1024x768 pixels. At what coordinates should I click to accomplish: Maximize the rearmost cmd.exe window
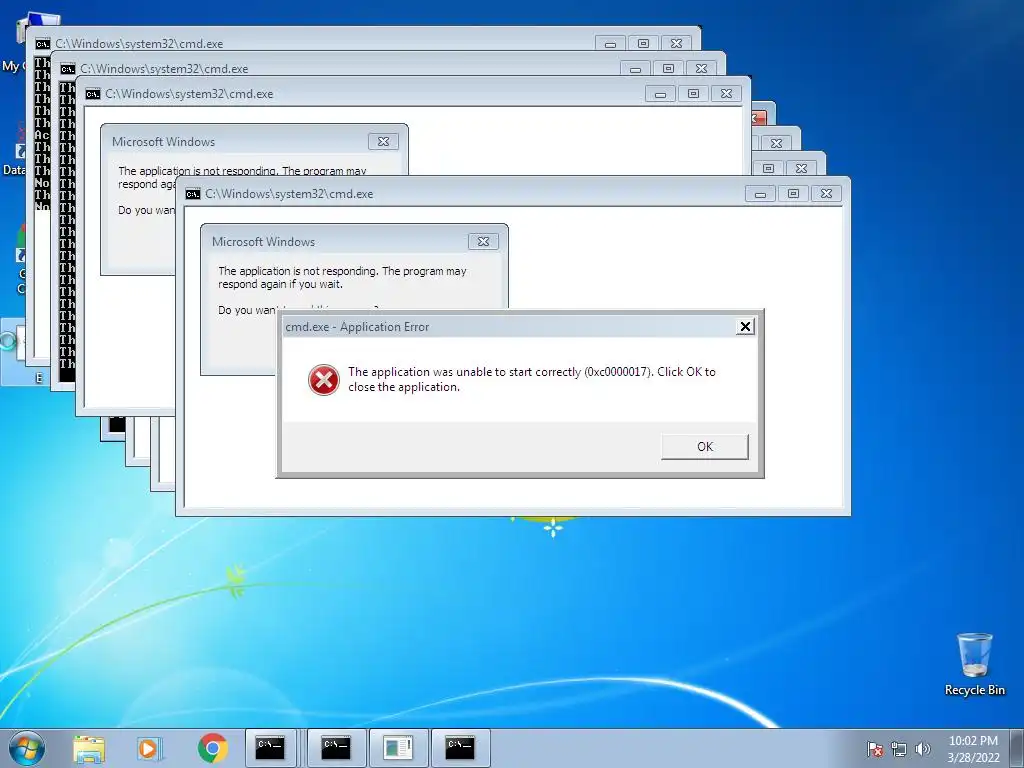643,44
